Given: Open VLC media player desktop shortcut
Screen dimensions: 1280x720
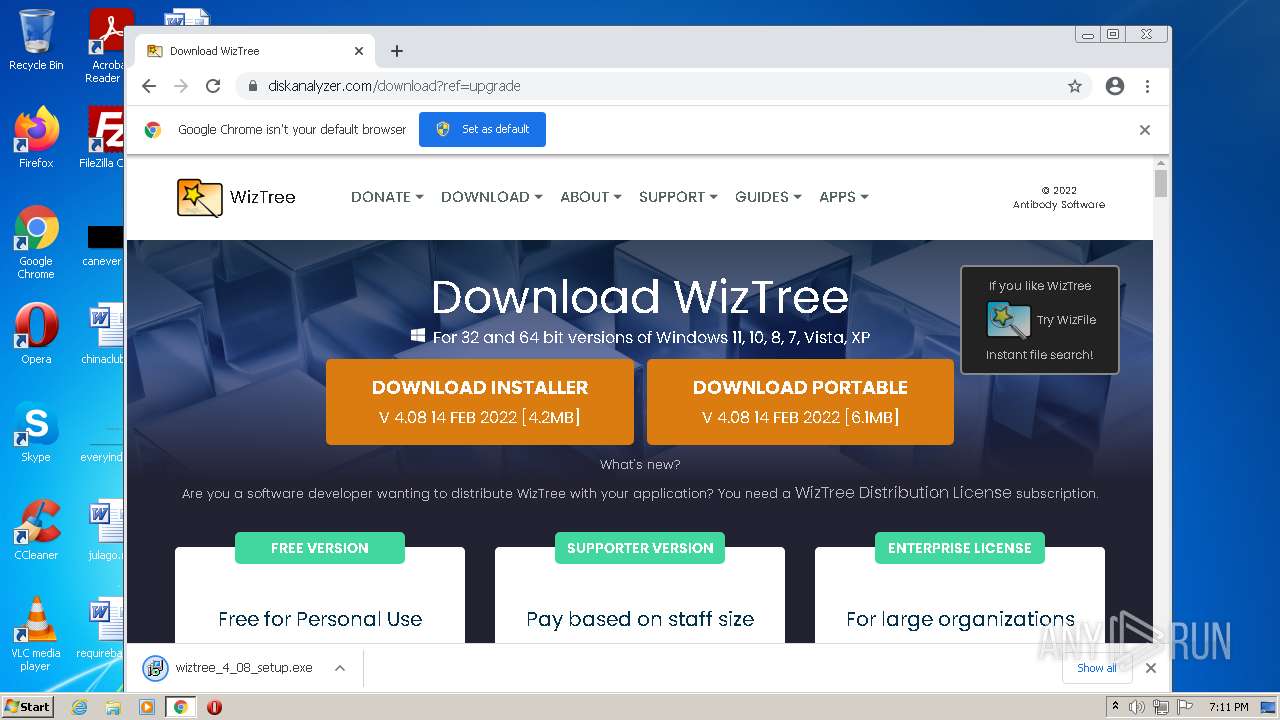Looking at the screenshot, I should point(36,634).
